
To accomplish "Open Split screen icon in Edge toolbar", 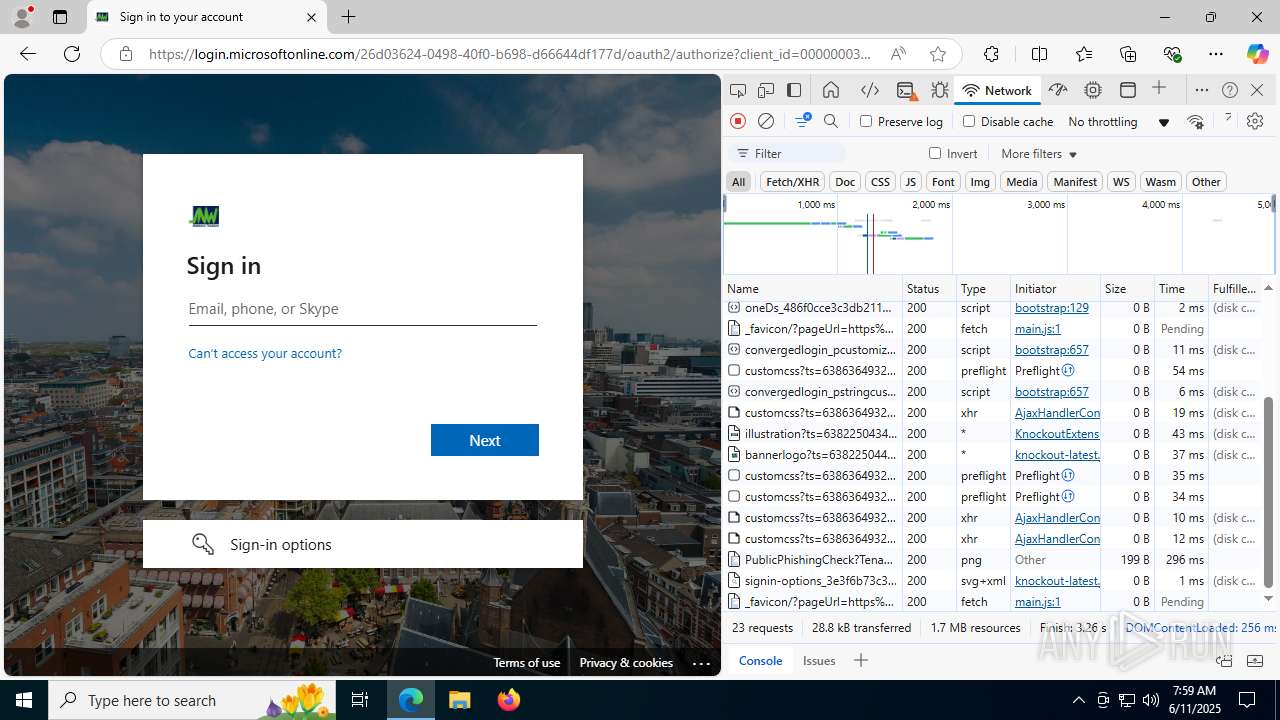I will click(1039, 54).
